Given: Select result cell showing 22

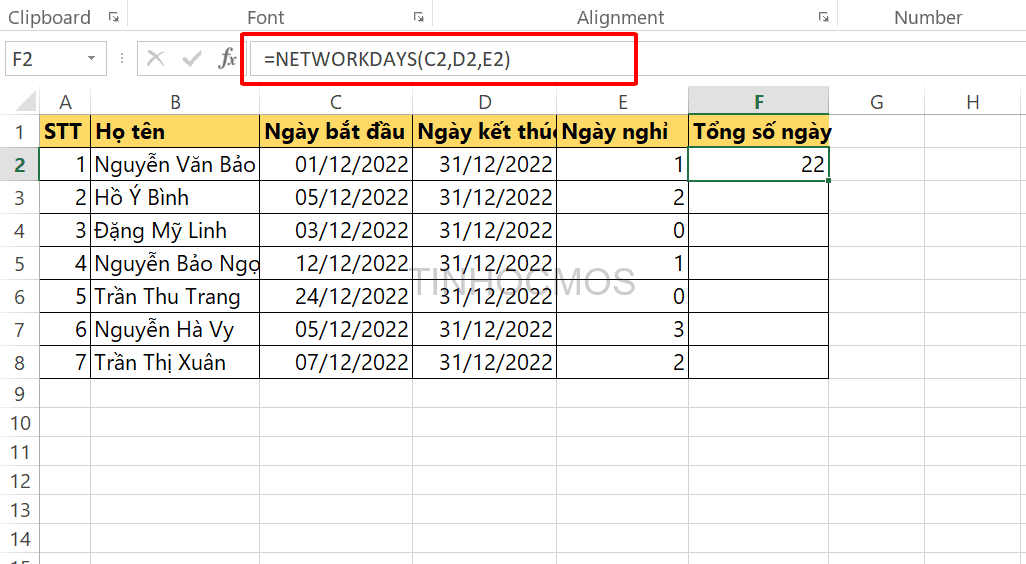Looking at the screenshot, I should tap(758, 164).
